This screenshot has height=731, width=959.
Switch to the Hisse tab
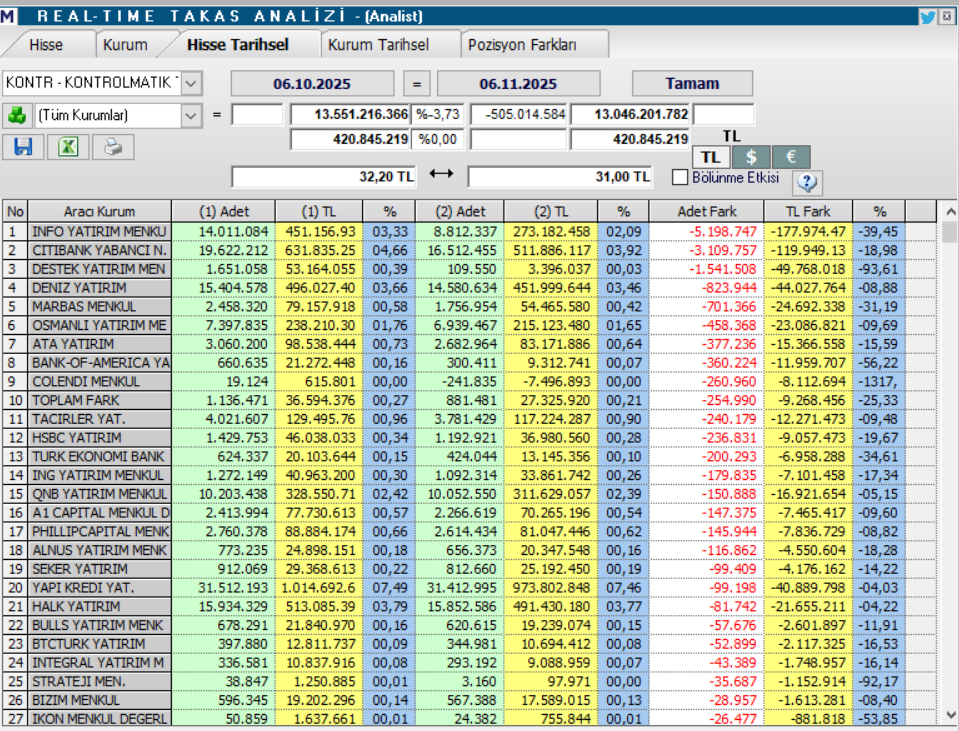[46, 45]
